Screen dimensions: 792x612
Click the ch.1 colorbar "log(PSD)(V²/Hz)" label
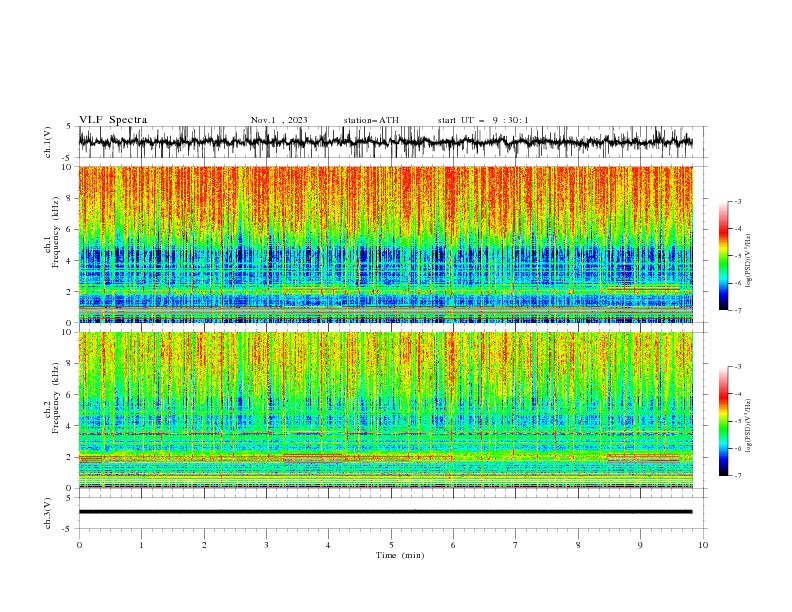749,261
